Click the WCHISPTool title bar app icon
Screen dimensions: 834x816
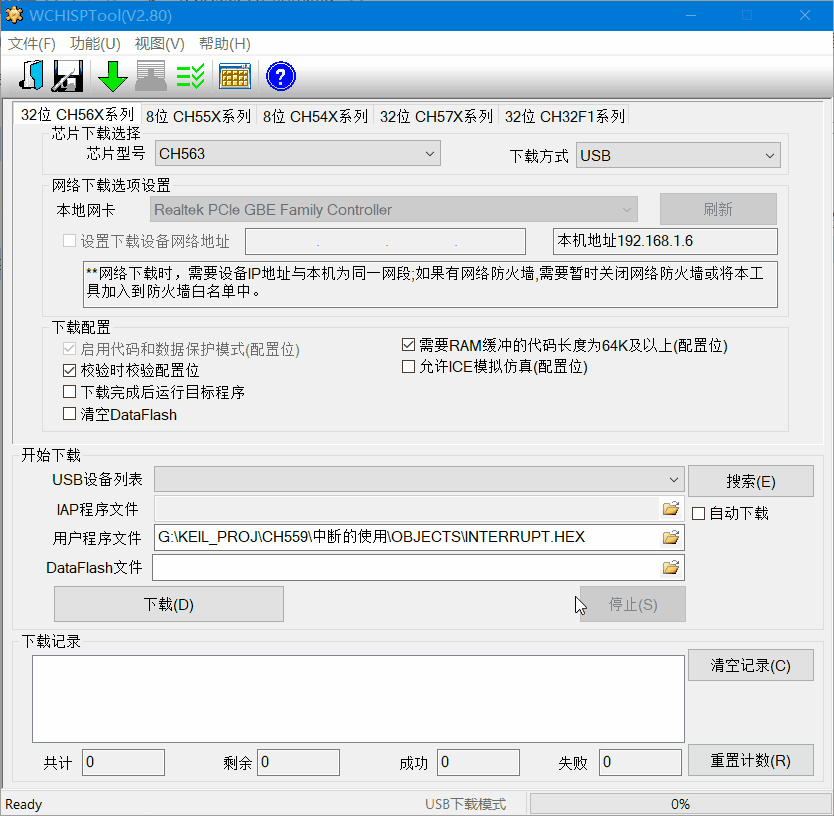pyautogui.click(x=14, y=15)
